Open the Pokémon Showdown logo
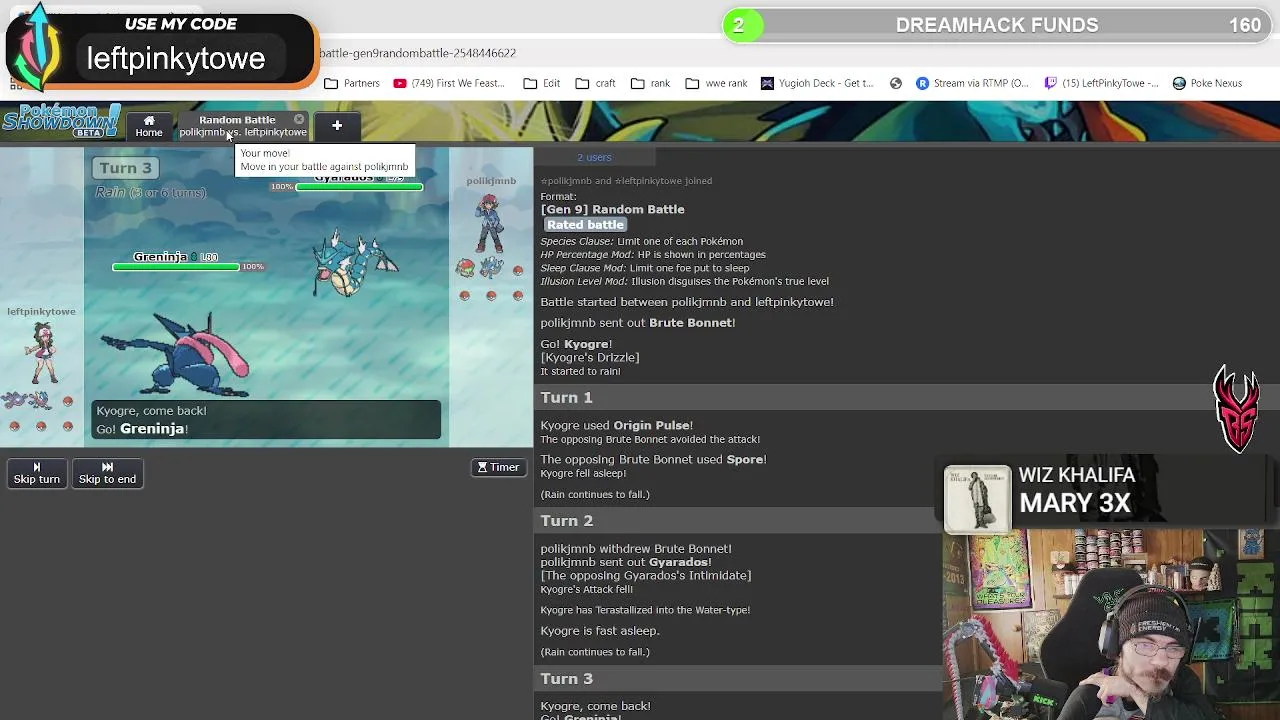1280x720 pixels. click(x=60, y=121)
